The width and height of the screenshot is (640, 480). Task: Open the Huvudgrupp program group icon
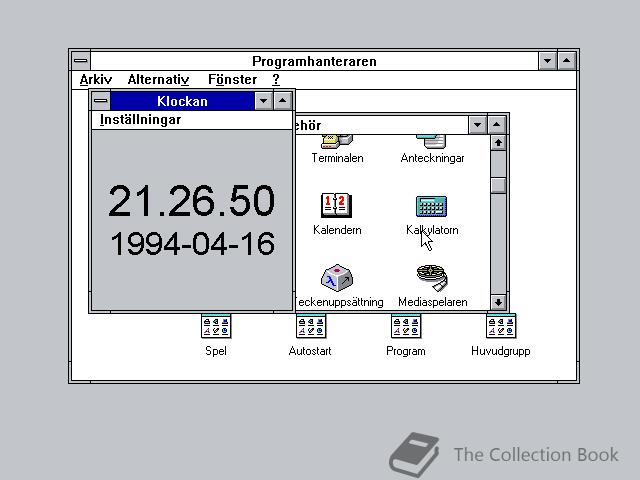pyautogui.click(x=501, y=327)
